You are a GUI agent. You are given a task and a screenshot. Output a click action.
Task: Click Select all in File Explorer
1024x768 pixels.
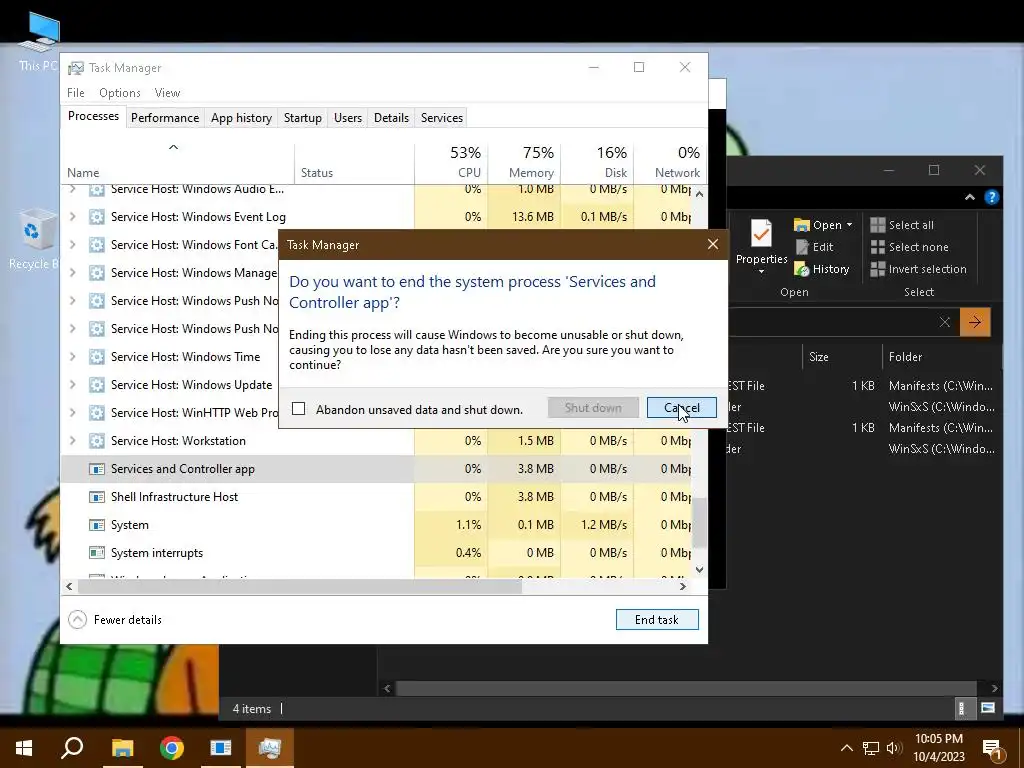pyautogui.click(x=902, y=225)
